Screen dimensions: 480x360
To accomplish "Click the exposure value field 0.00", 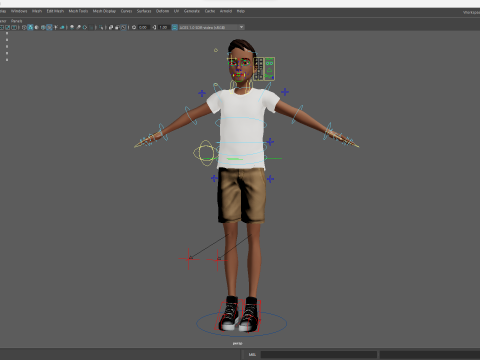I will click(x=143, y=27).
